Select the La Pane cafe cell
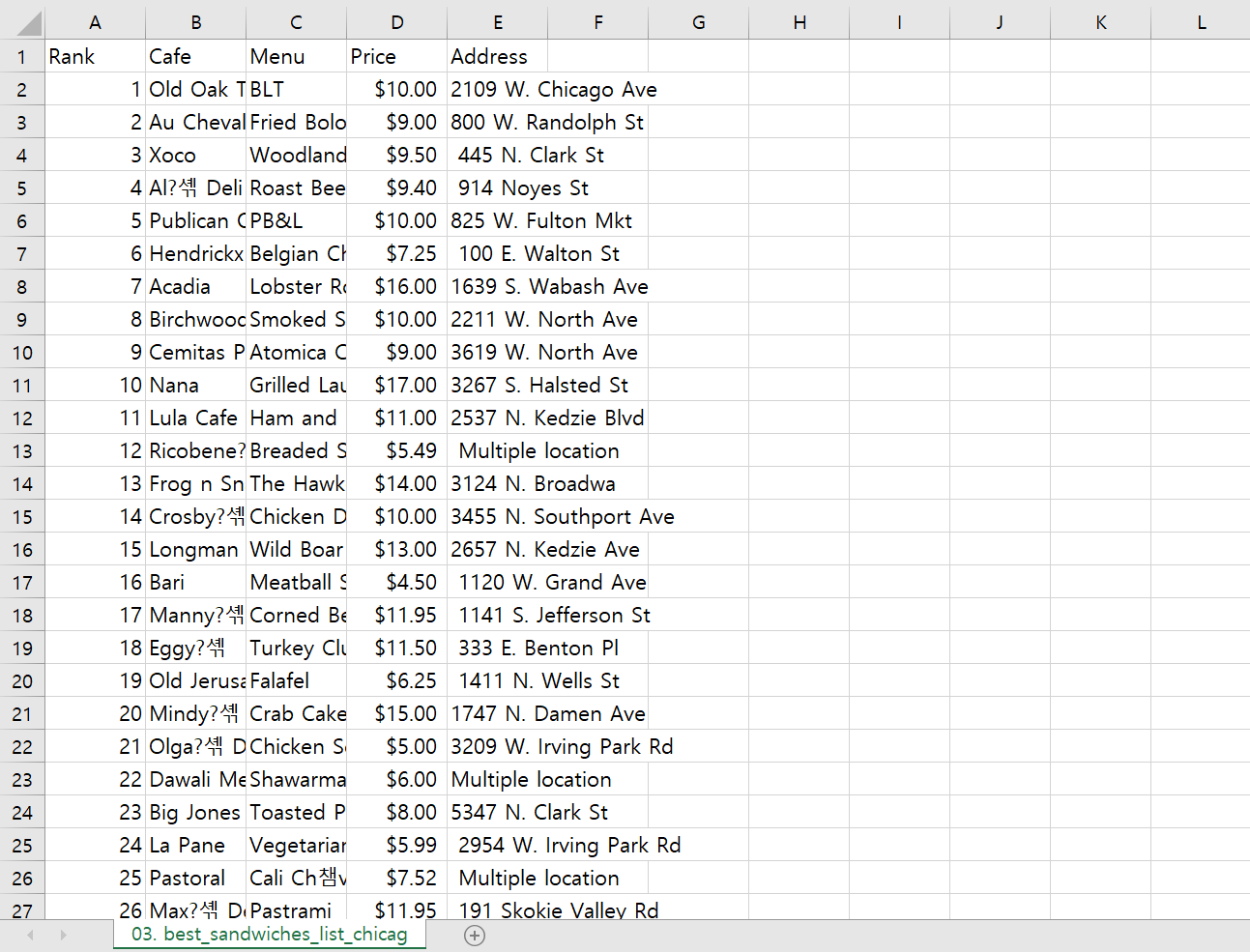Viewport: 1250px width, 952px height. (195, 845)
